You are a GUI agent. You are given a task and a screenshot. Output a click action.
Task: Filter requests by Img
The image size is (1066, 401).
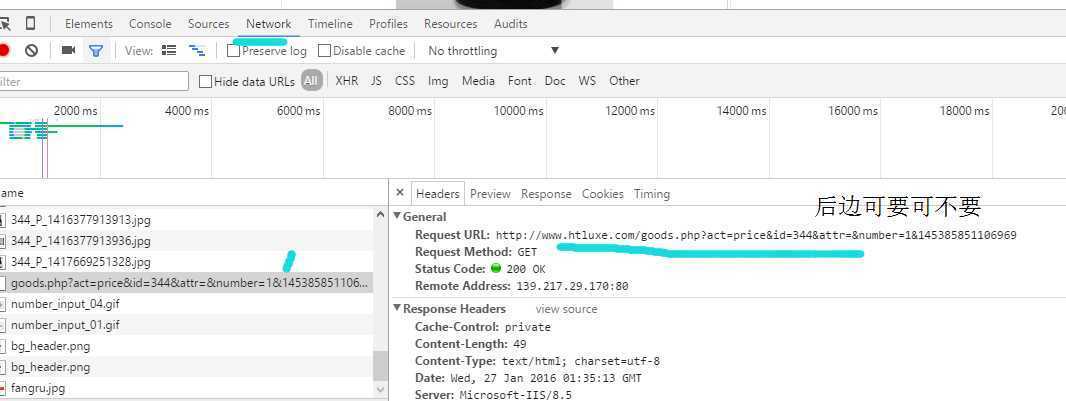tap(438, 81)
